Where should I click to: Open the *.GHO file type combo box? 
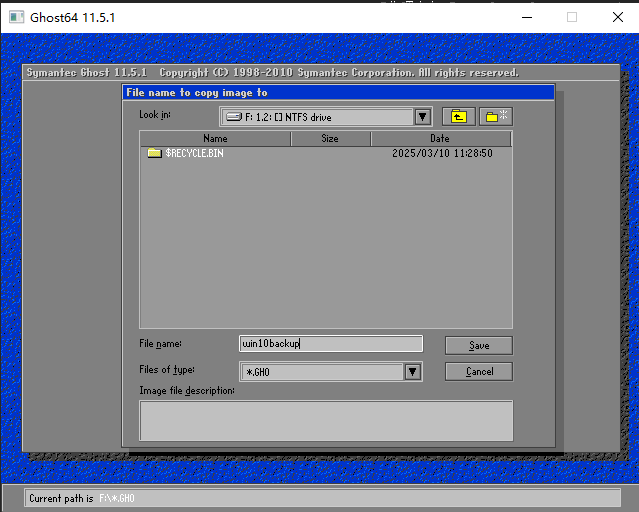click(x=331, y=372)
